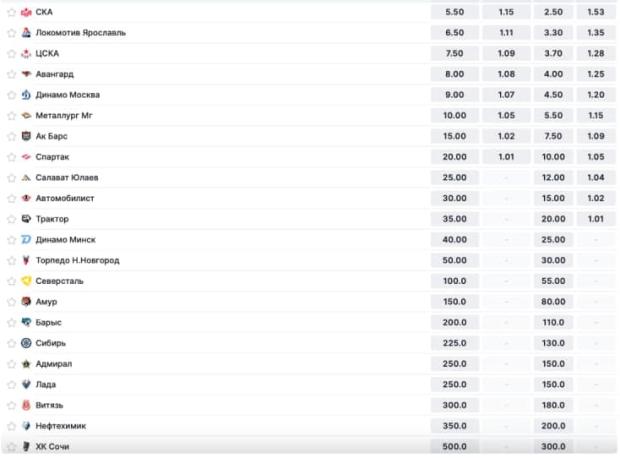Select Витязь odds 300.0

pyautogui.click(x=455, y=405)
